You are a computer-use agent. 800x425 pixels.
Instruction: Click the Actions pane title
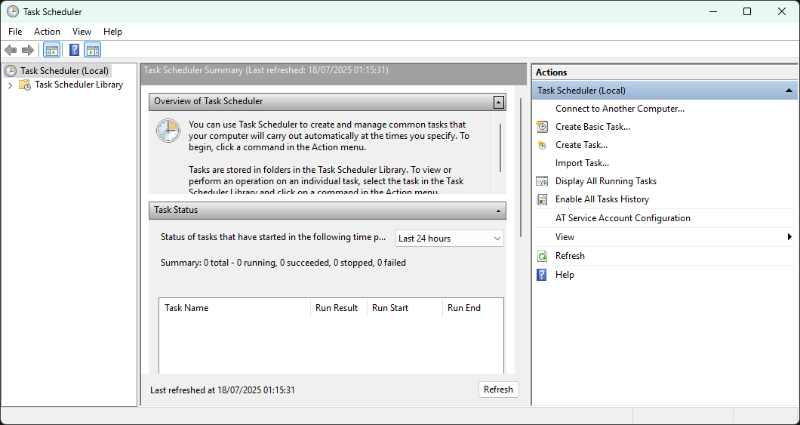click(x=551, y=72)
